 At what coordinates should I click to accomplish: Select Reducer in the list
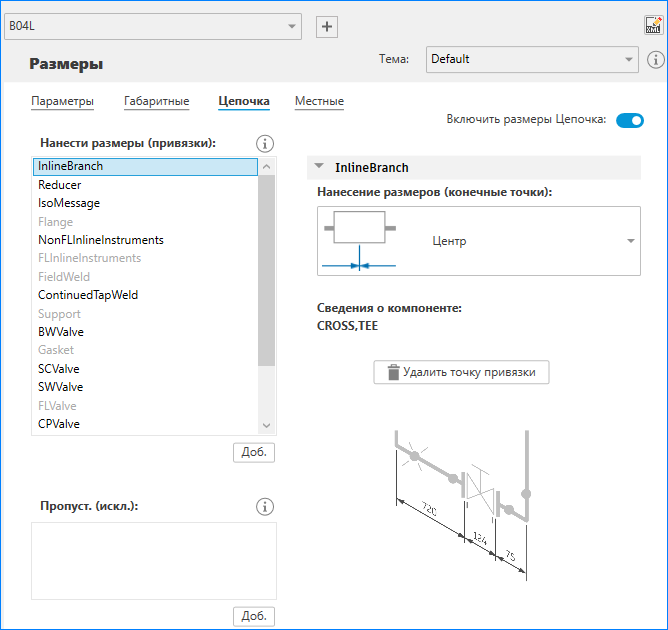pyautogui.click(x=60, y=185)
